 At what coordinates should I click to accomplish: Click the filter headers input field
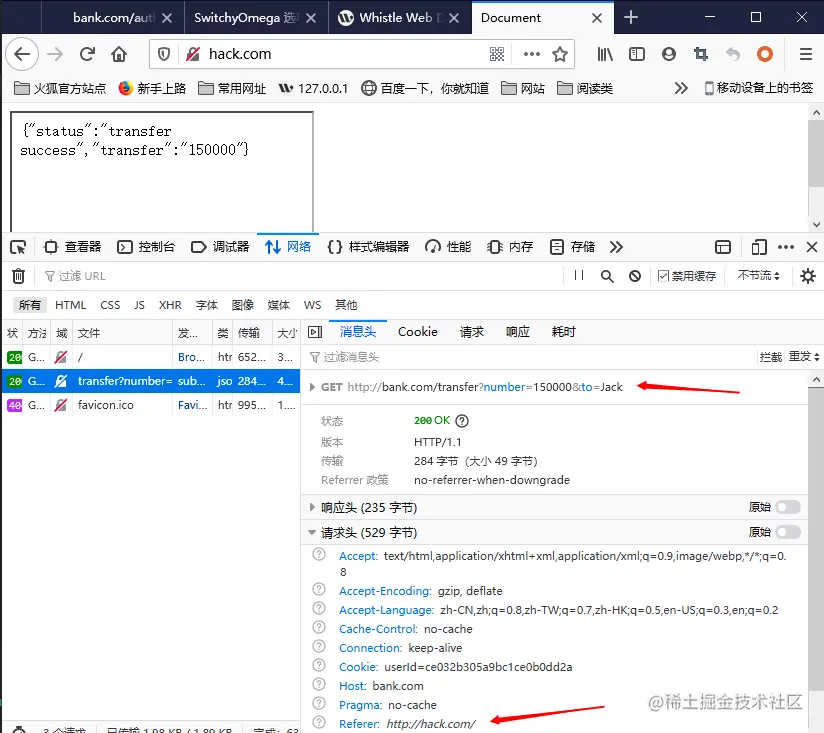click(528, 357)
